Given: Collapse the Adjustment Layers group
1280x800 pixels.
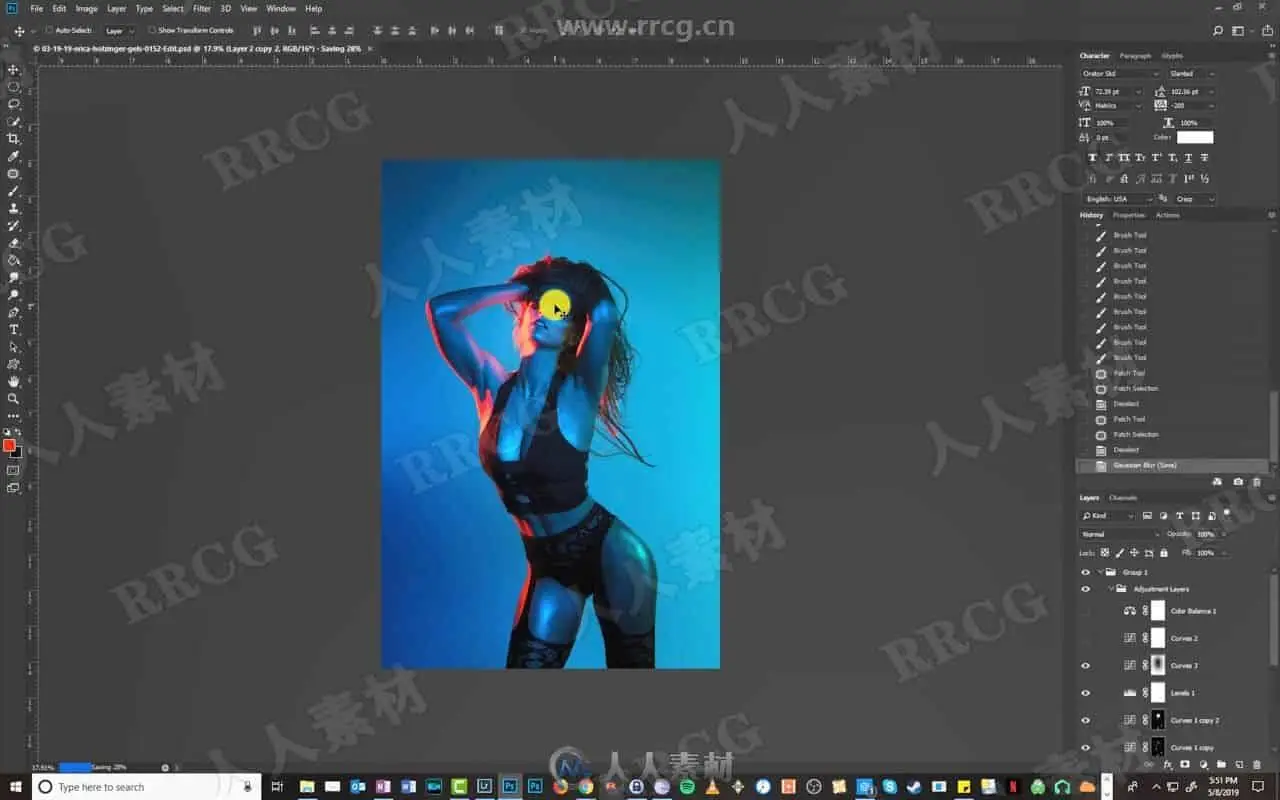Looking at the screenshot, I should tap(1110, 589).
